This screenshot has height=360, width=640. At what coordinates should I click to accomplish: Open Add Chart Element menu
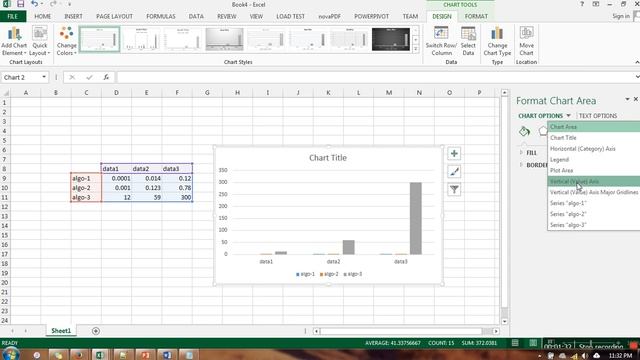[x=14, y=41]
